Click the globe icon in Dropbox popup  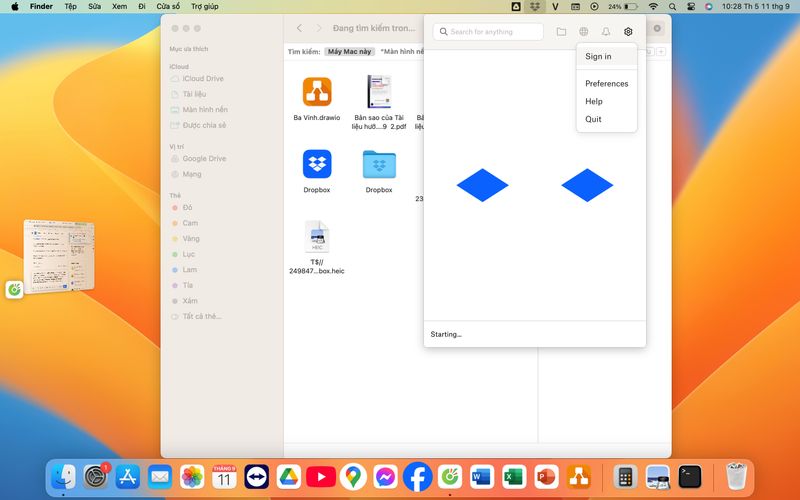[x=584, y=32]
